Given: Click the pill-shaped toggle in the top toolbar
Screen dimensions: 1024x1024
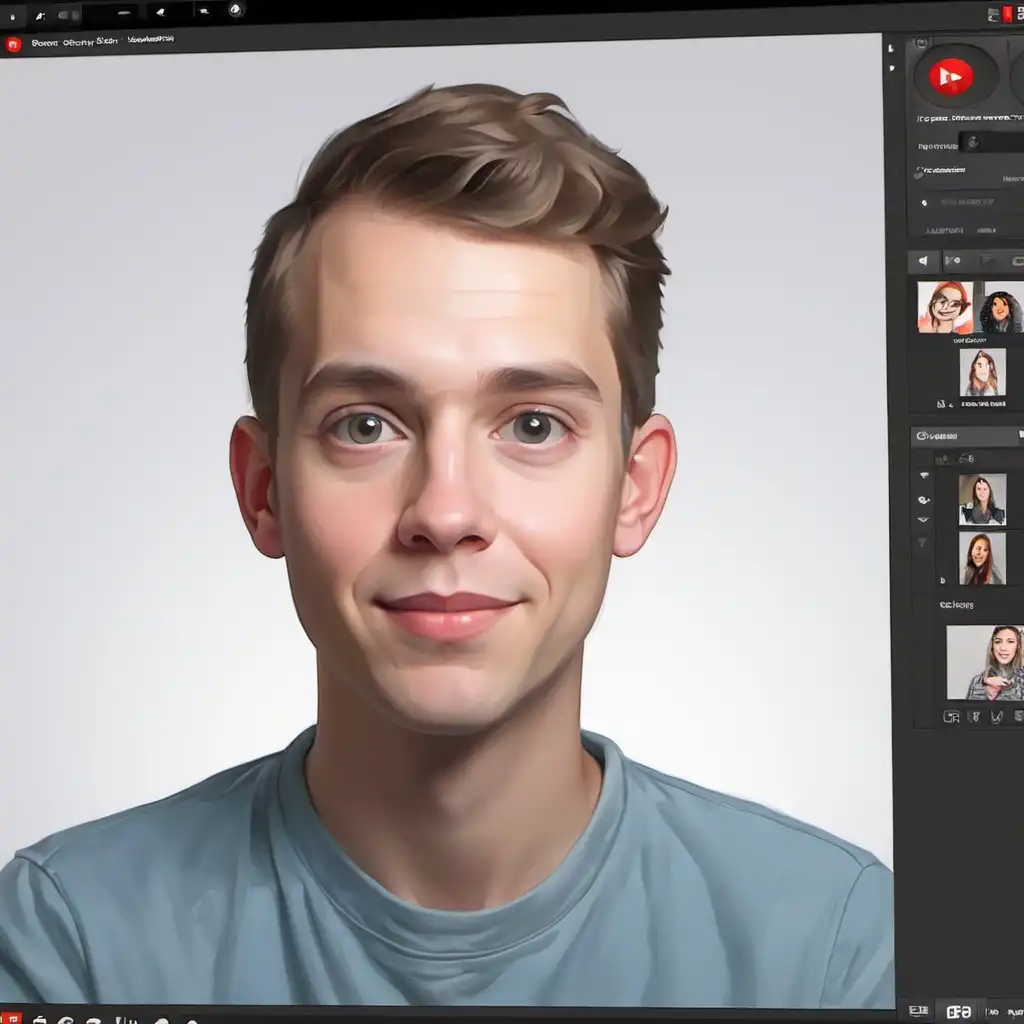Looking at the screenshot, I should tap(68, 15).
